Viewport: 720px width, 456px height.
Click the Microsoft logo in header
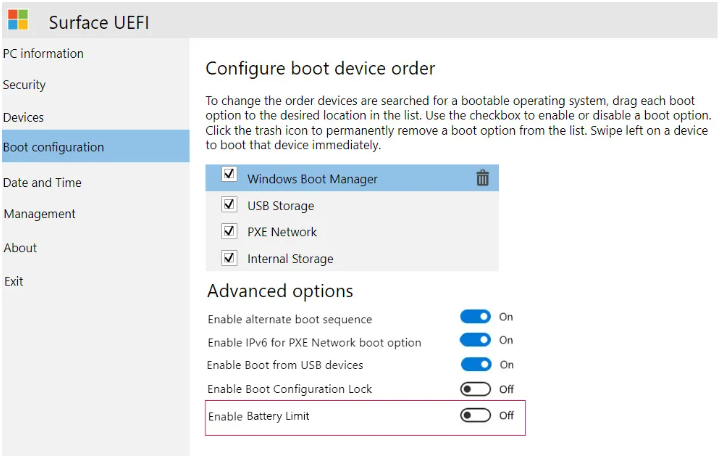click(18, 20)
